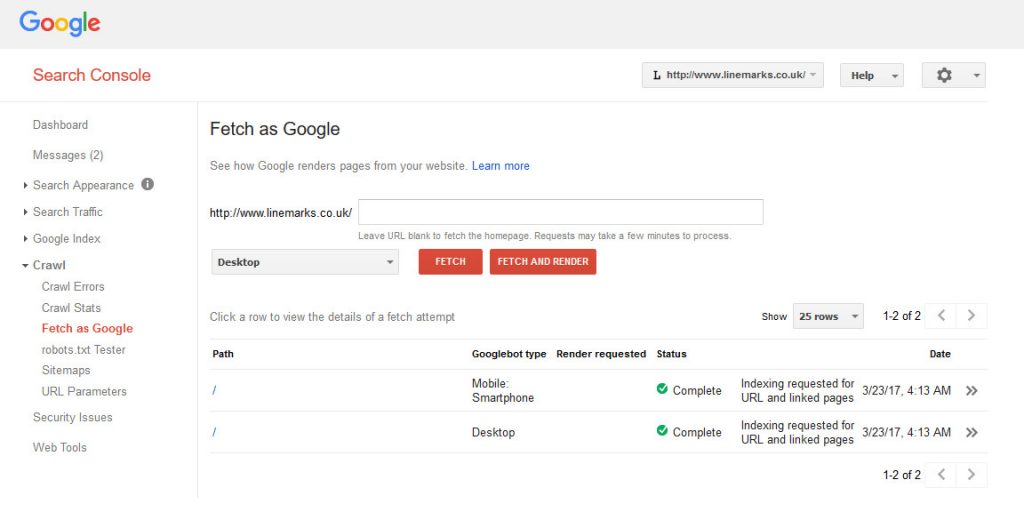Click date 3/23/17, 4:13 AM in Desktop row

coord(906,433)
